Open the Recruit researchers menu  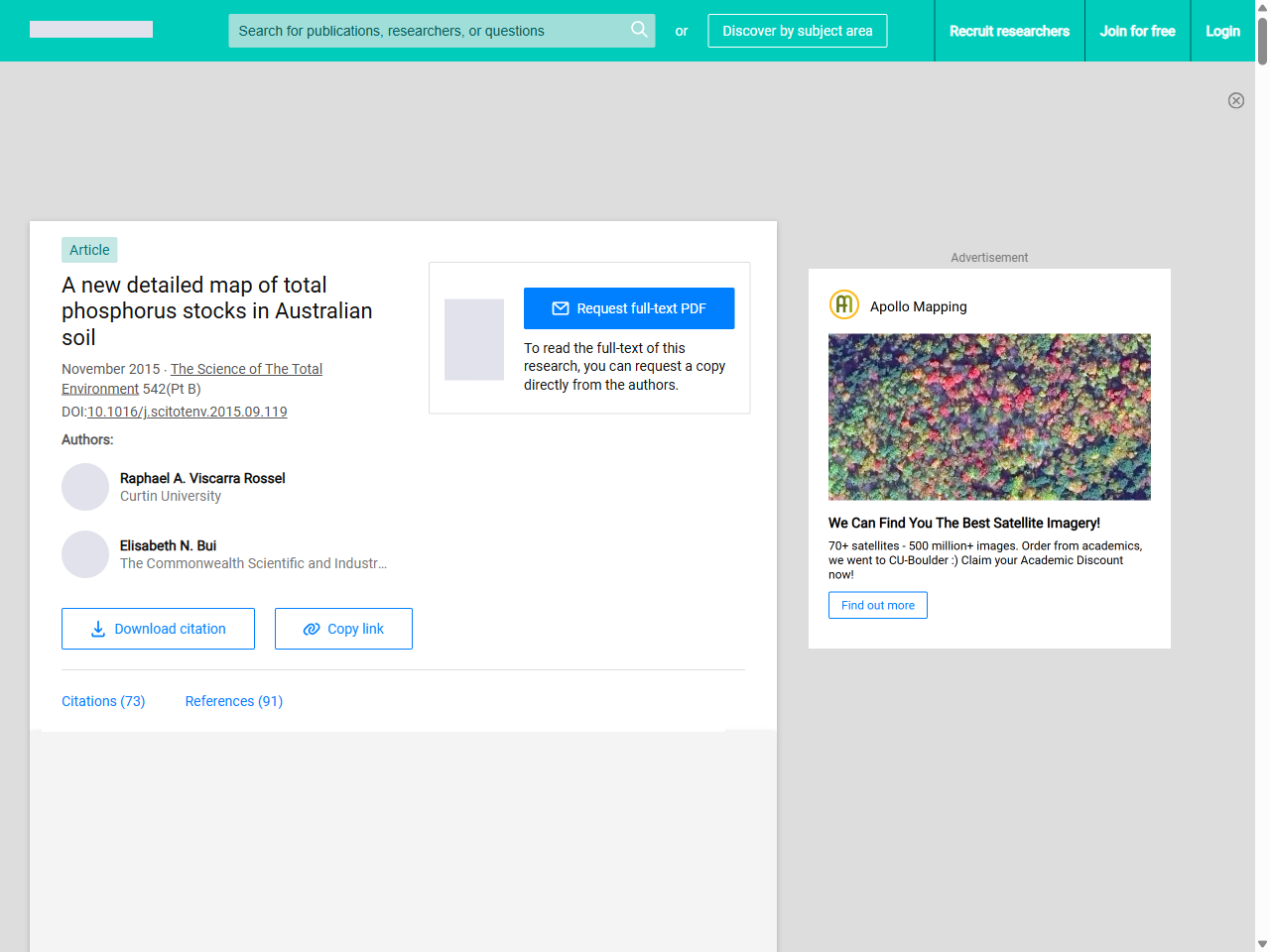point(1010,31)
